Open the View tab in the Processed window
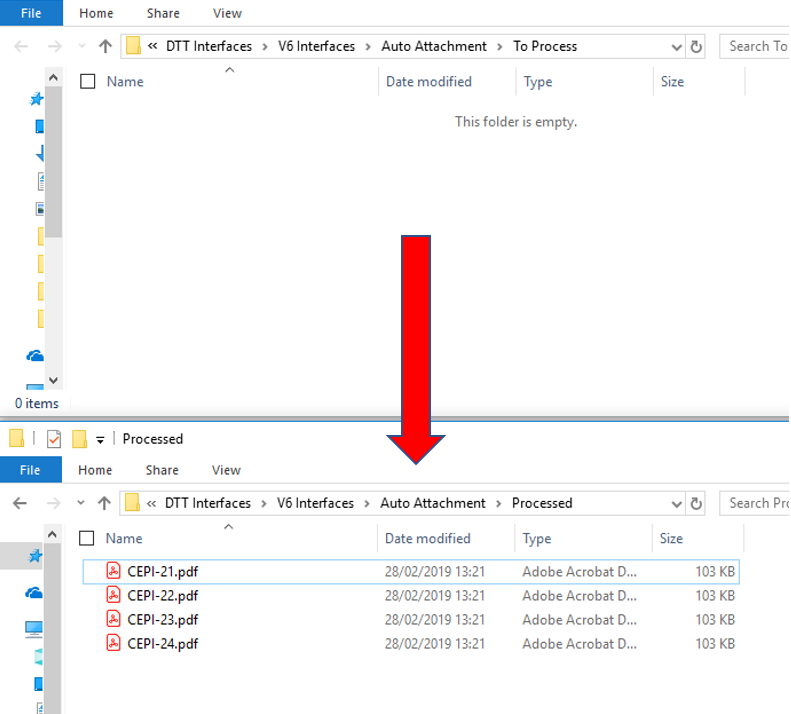 tap(226, 470)
